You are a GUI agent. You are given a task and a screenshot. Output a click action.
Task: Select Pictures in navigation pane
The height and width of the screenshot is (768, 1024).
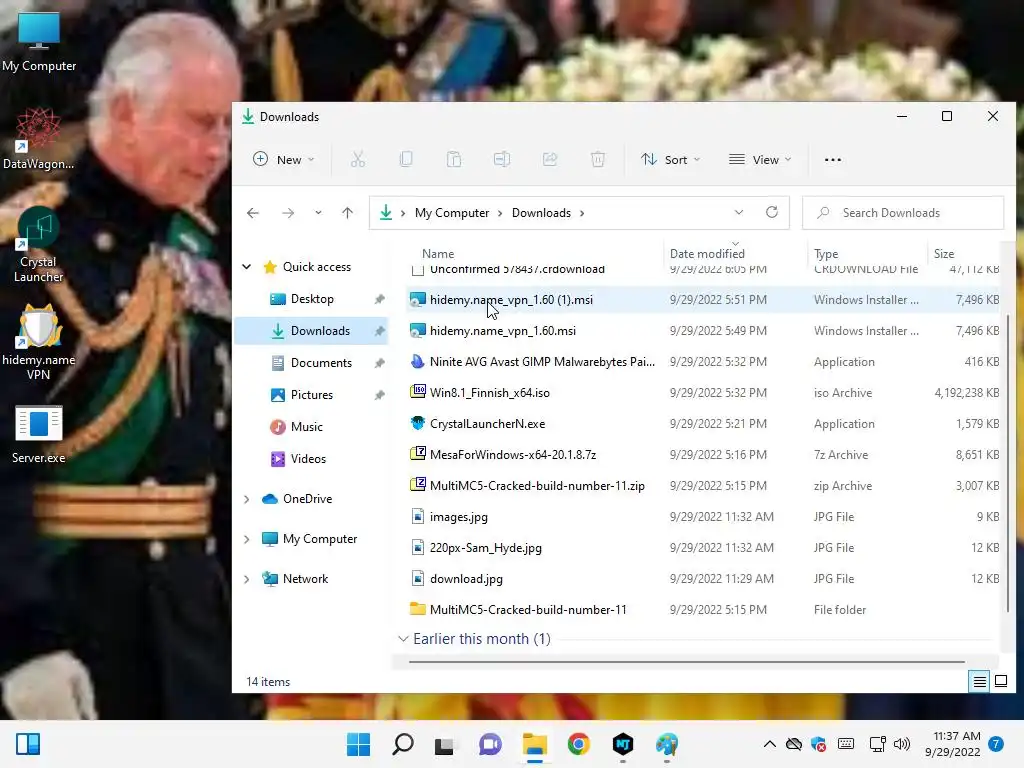pyautogui.click(x=312, y=394)
